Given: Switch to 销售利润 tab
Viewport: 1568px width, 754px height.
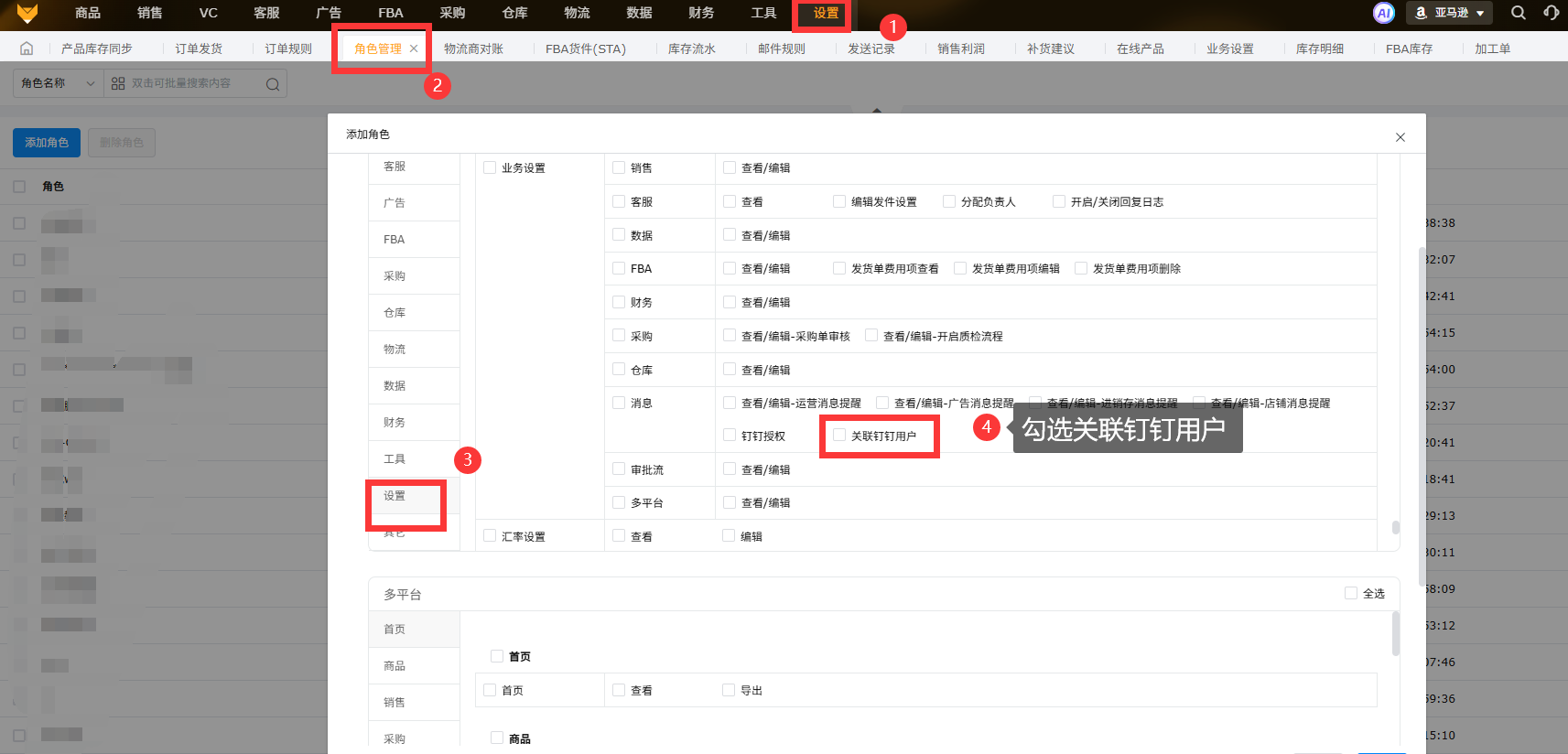Looking at the screenshot, I should click(961, 48).
